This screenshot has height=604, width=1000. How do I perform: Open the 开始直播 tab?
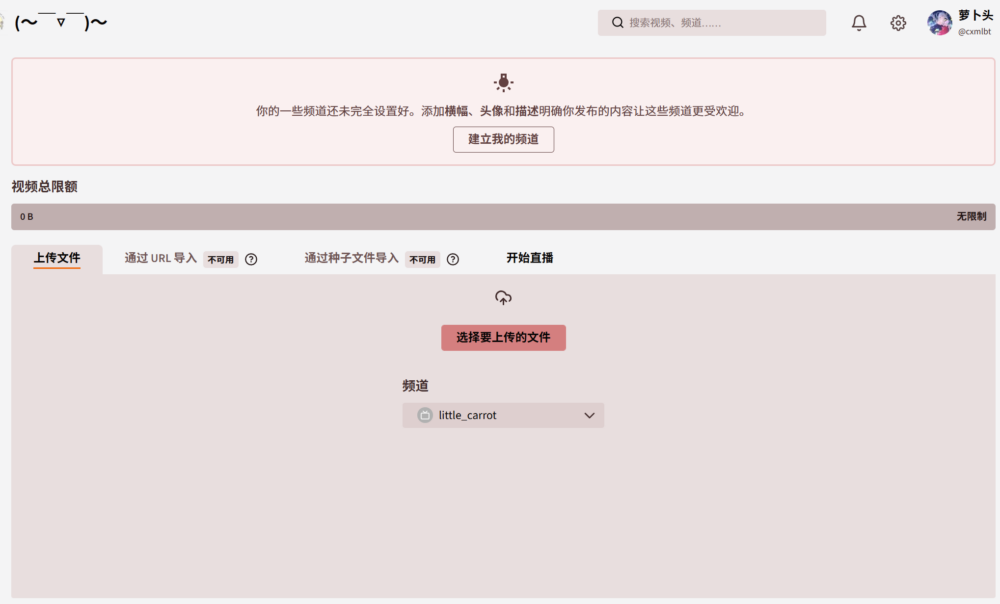(x=530, y=258)
